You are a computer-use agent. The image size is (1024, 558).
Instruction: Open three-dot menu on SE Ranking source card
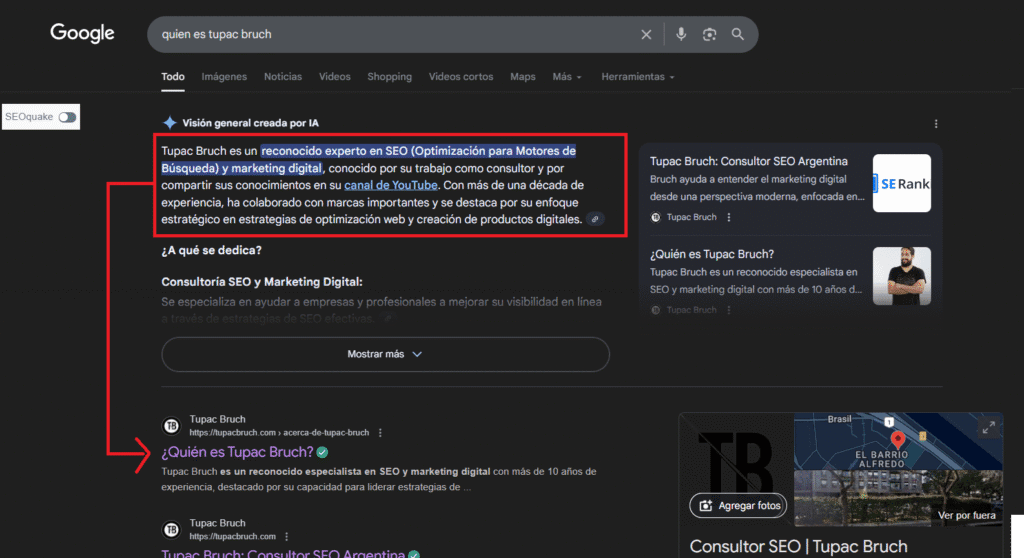[x=729, y=217]
